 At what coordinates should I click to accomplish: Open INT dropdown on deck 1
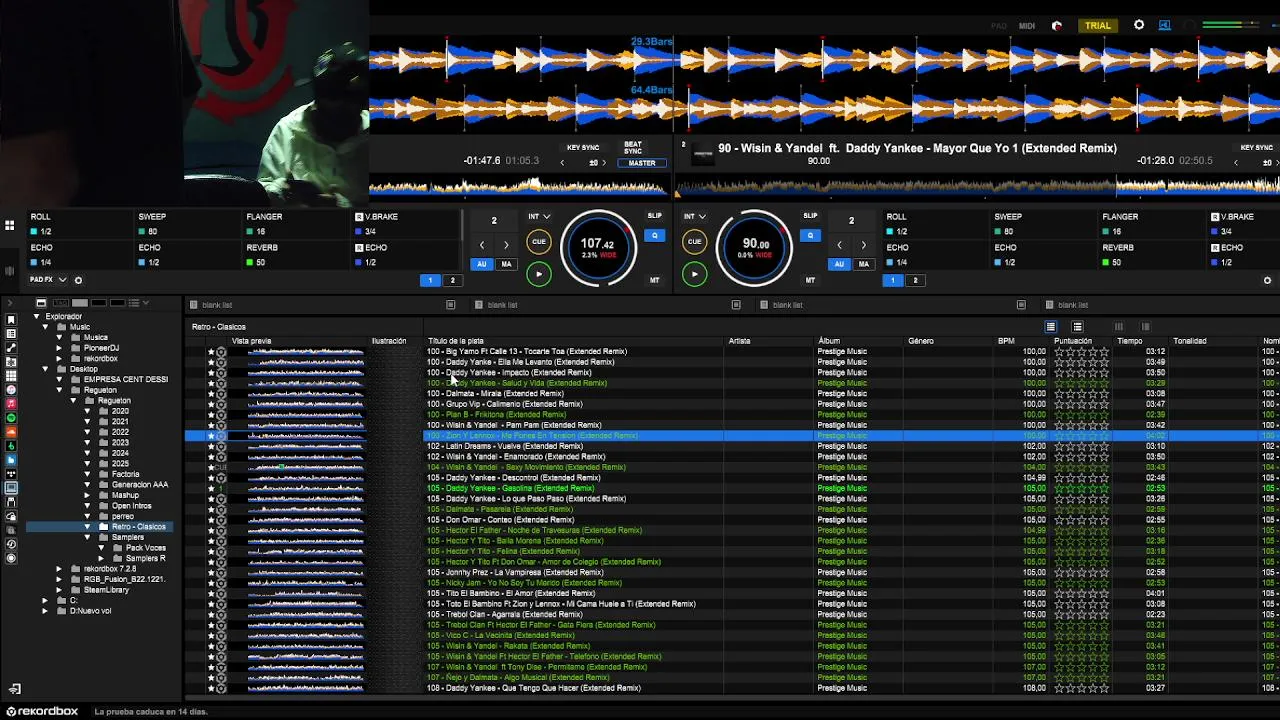[x=539, y=216]
